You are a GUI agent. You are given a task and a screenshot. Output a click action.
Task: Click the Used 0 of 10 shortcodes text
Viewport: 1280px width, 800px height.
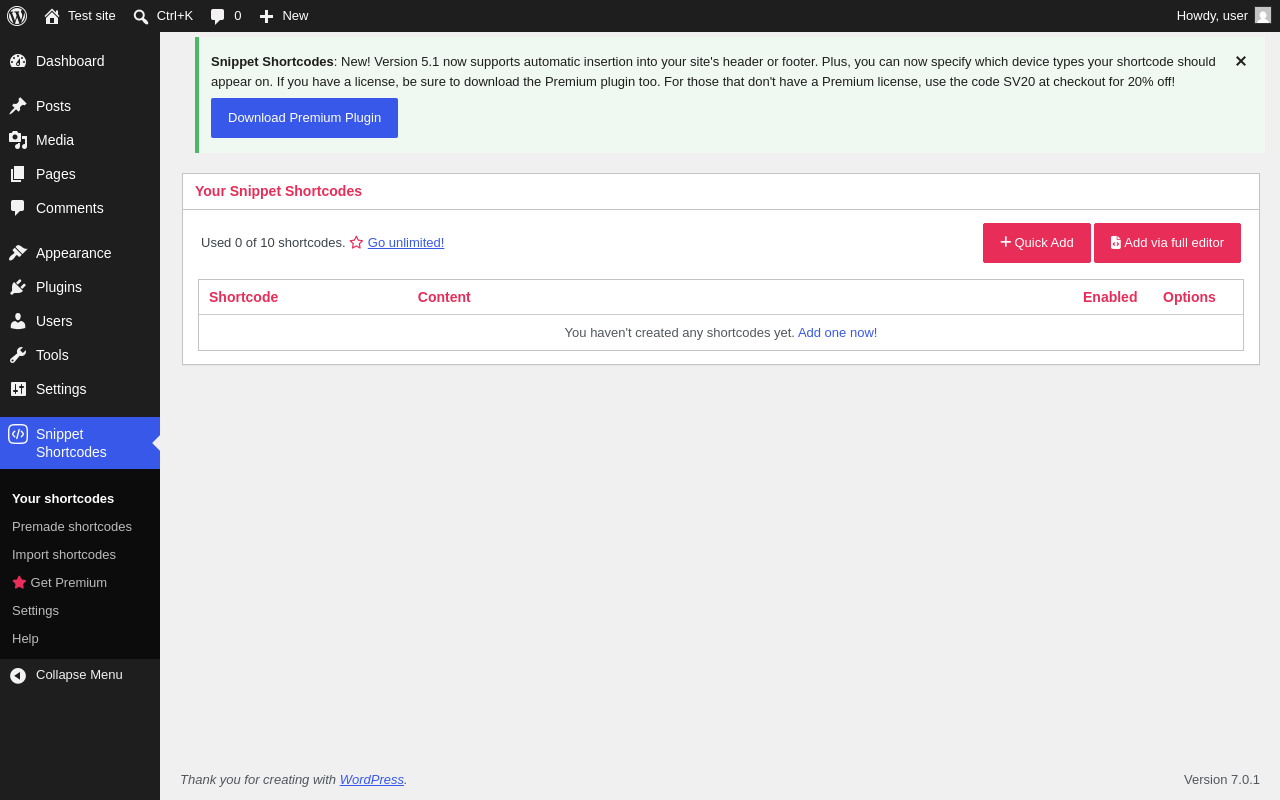pyautogui.click(x=273, y=242)
